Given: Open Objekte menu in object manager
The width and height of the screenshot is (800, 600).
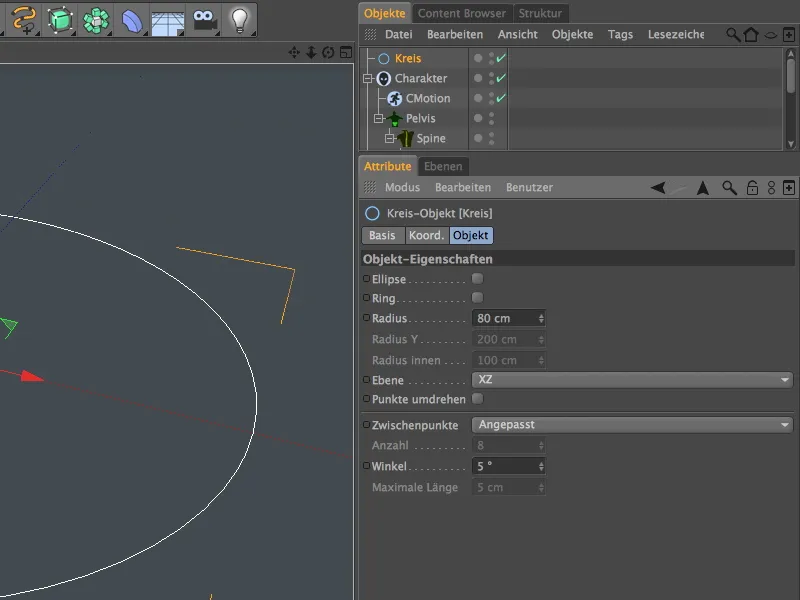Looking at the screenshot, I should pyautogui.click(x=572, y=35).
